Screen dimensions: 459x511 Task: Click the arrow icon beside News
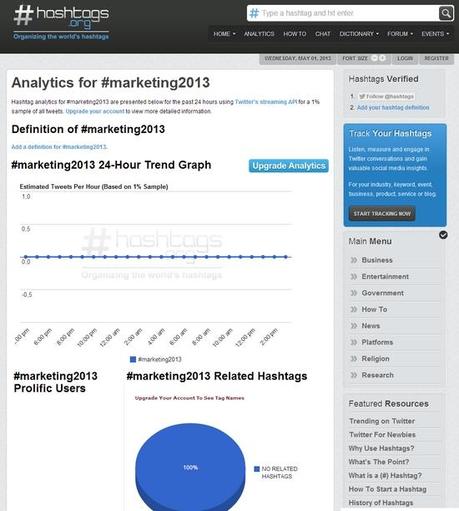(x=354, y=326)
